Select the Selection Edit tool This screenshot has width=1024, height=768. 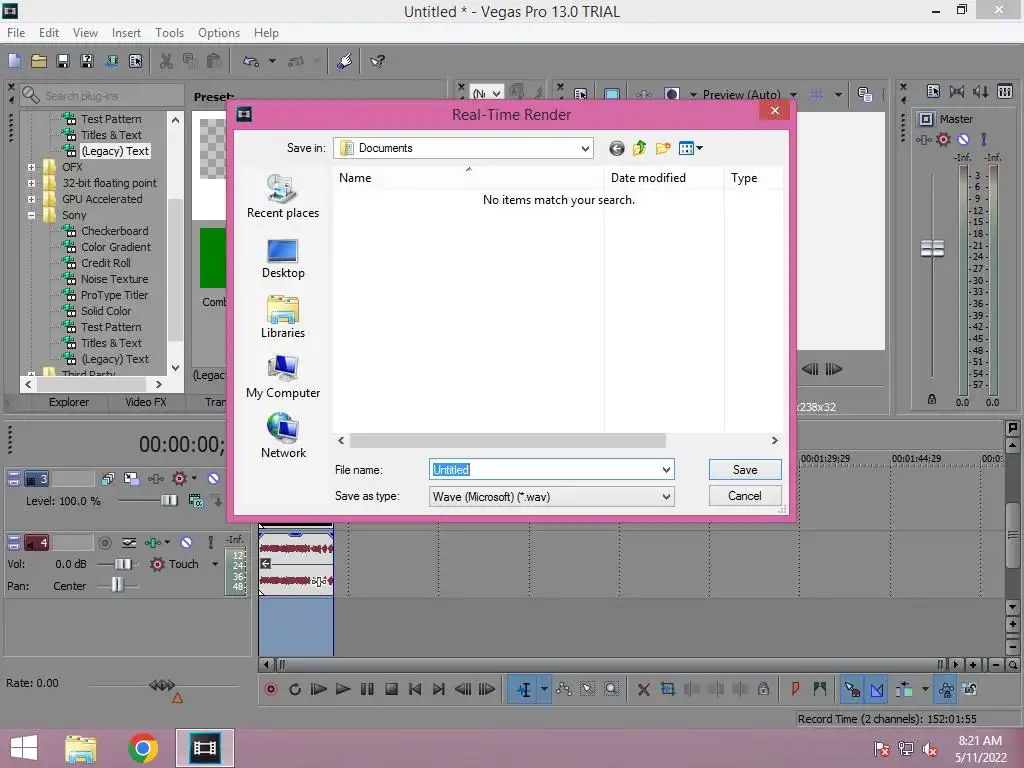[588, 689]
